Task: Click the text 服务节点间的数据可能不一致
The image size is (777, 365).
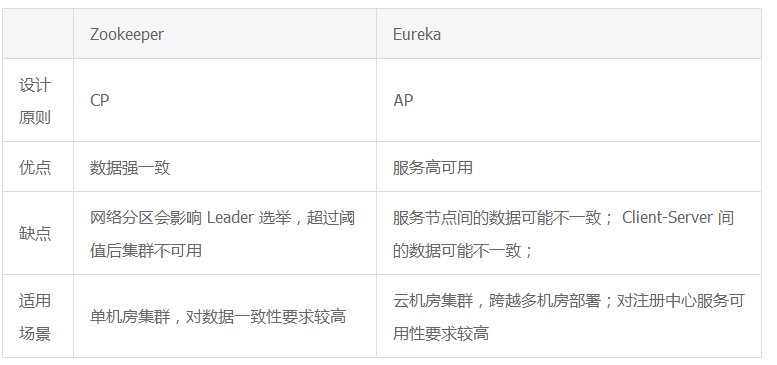Action: tap(497, 217)
